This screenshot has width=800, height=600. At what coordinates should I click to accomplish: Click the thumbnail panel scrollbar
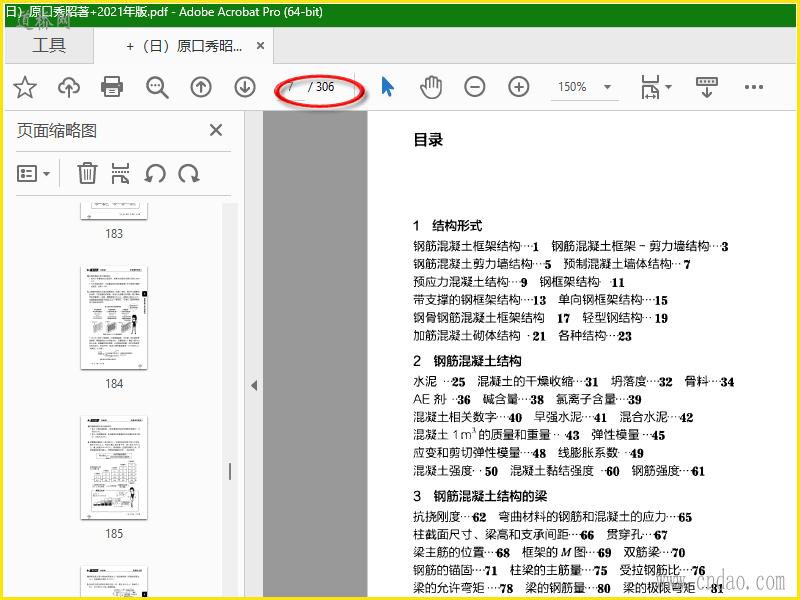(230, 471)
